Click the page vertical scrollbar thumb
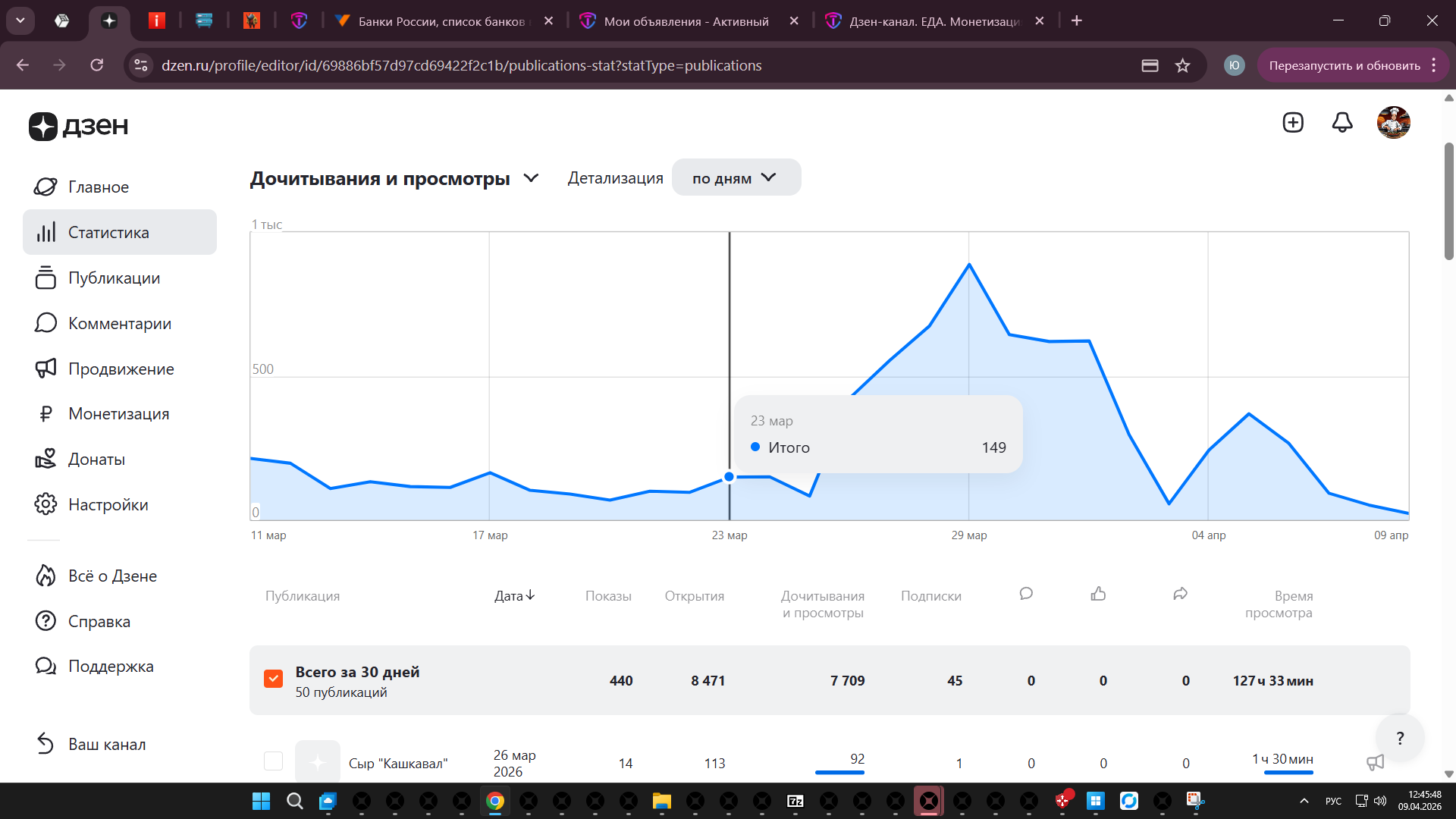Viewport: 1456px width, 819px height. tap(1448, 201)
